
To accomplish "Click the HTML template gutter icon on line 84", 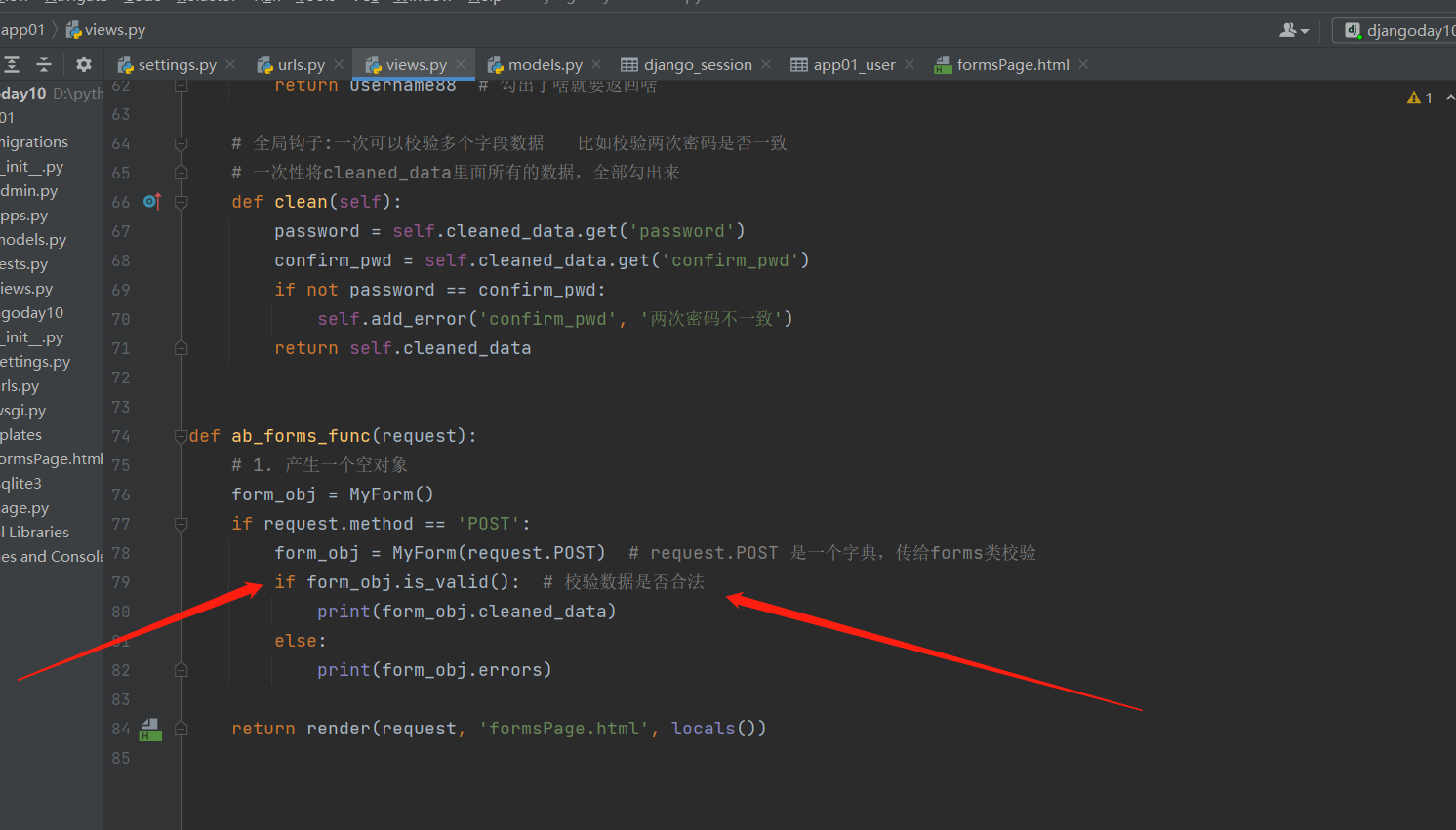I will click(x=150, y=729).
